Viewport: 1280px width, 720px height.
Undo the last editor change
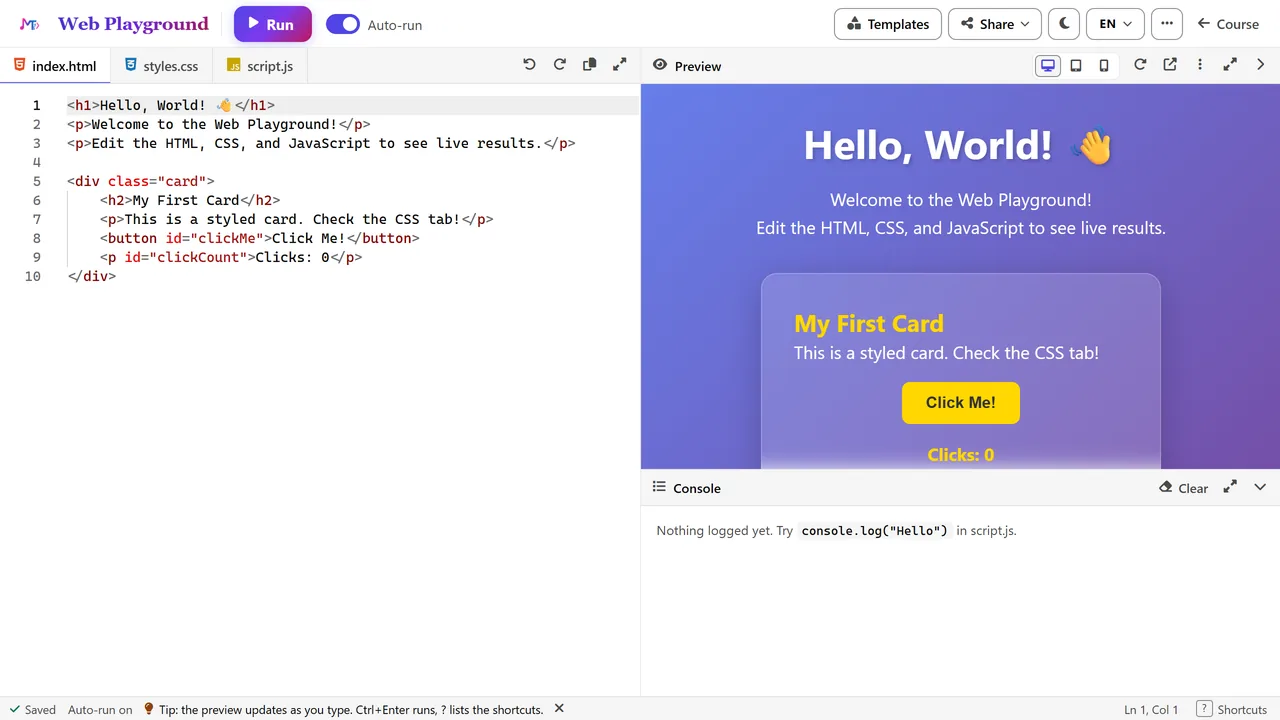click(529, 65)
